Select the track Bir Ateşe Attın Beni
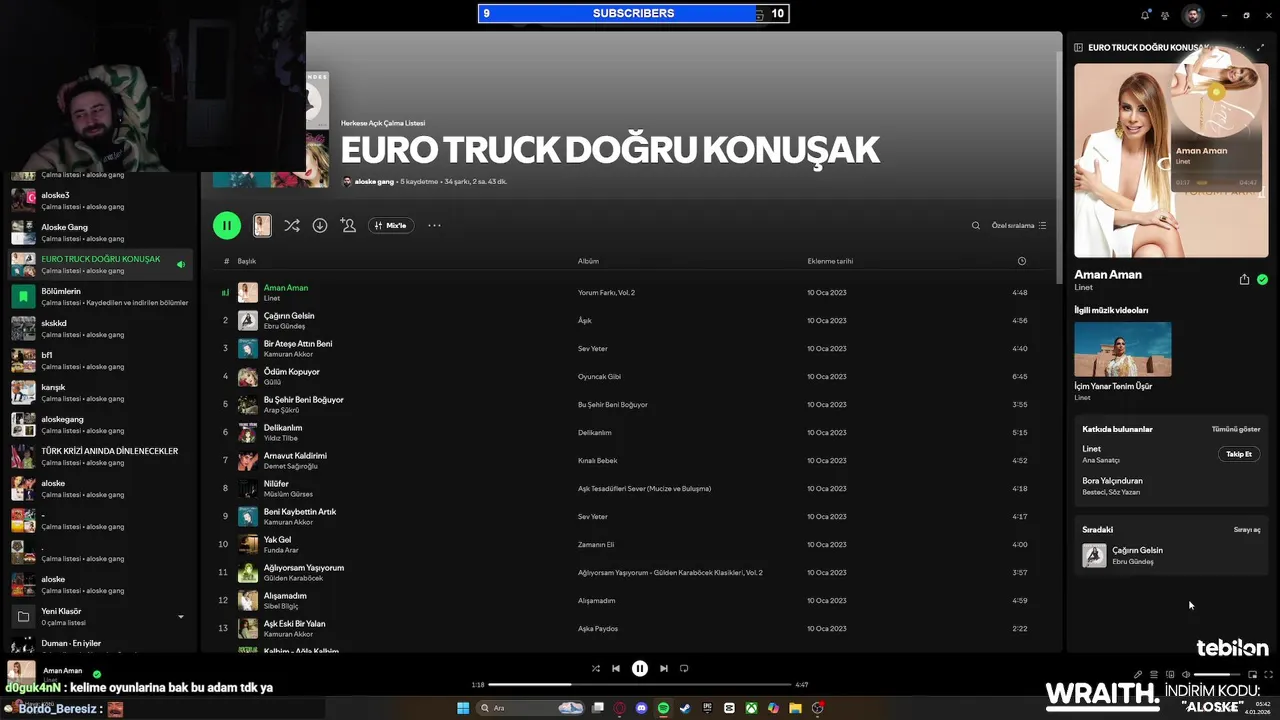Screen dimensions: 1280x720 click(x=298, y=344)
